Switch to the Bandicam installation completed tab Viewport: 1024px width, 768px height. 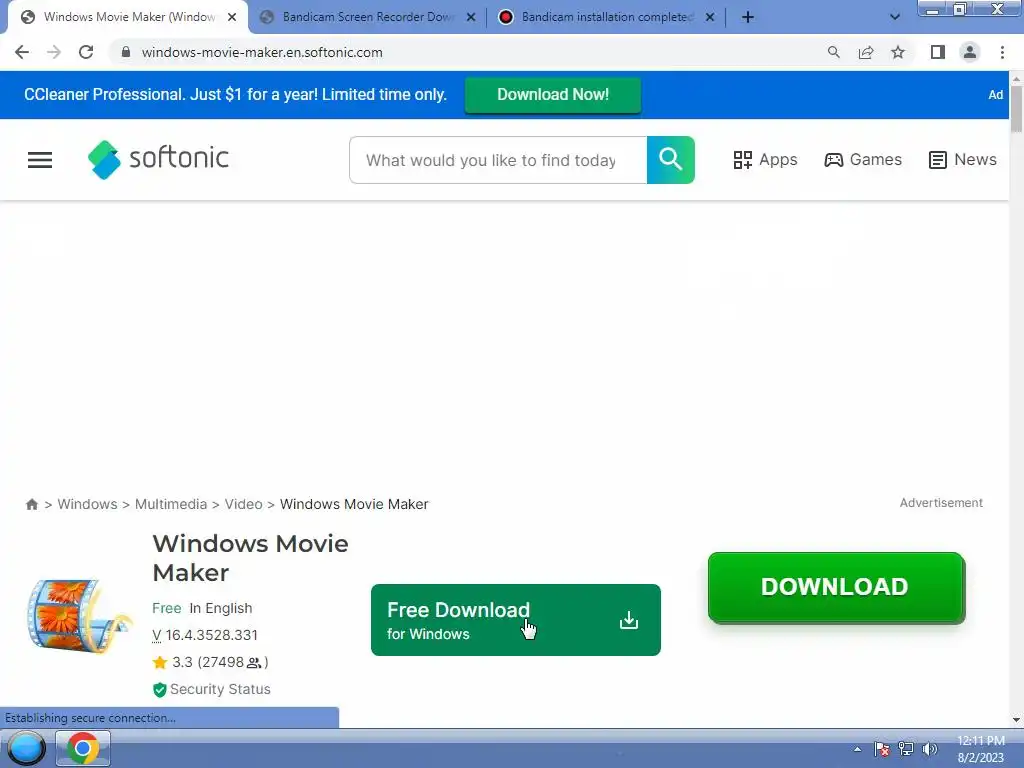607,17
